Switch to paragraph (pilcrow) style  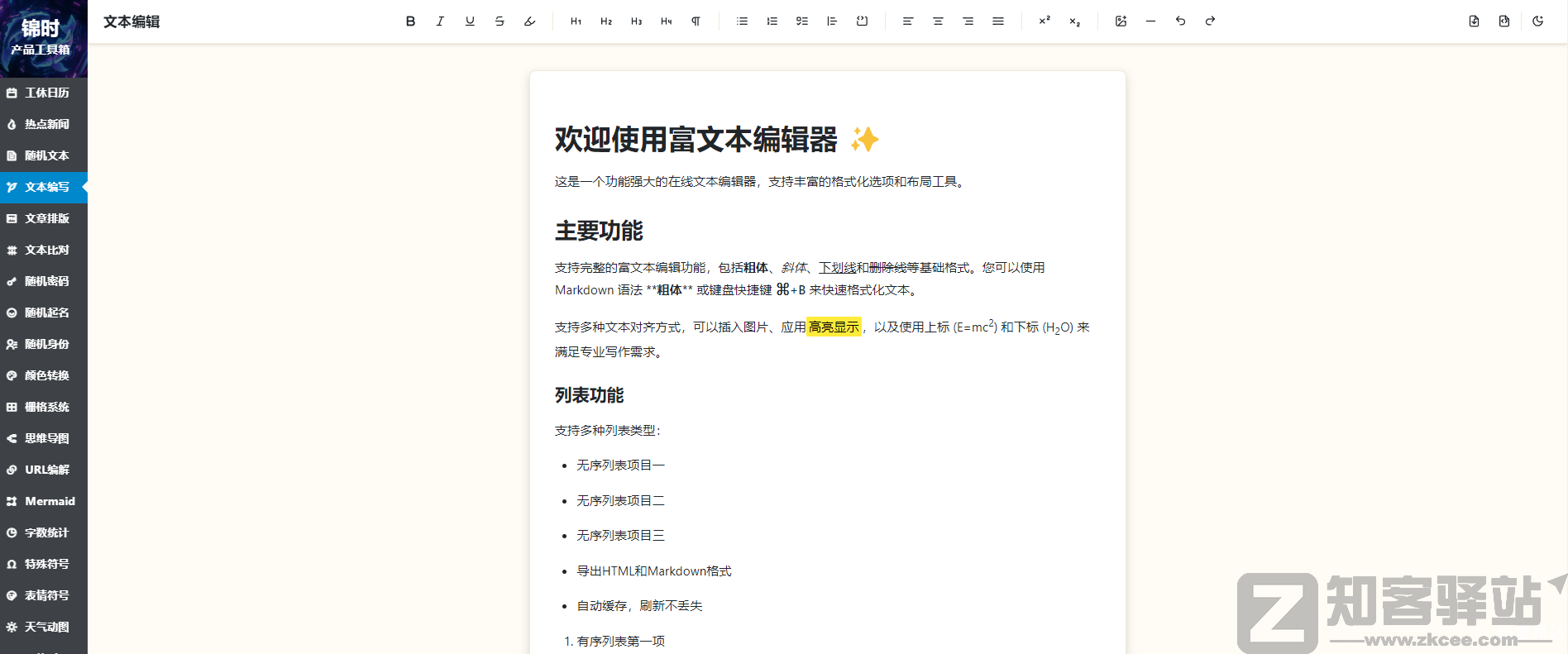pos(696,21)
